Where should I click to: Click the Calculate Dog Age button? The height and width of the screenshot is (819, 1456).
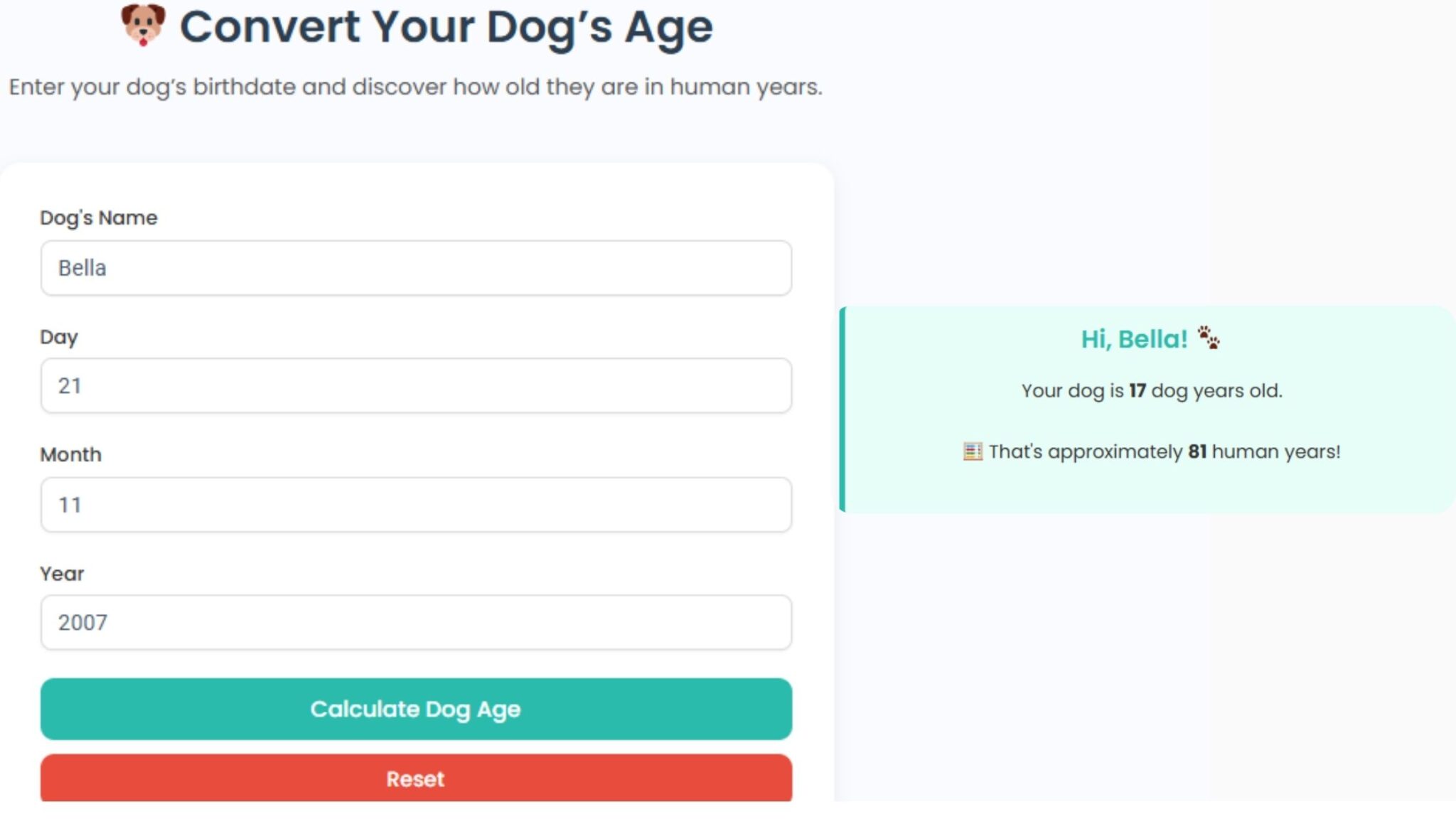coord(415,709)
